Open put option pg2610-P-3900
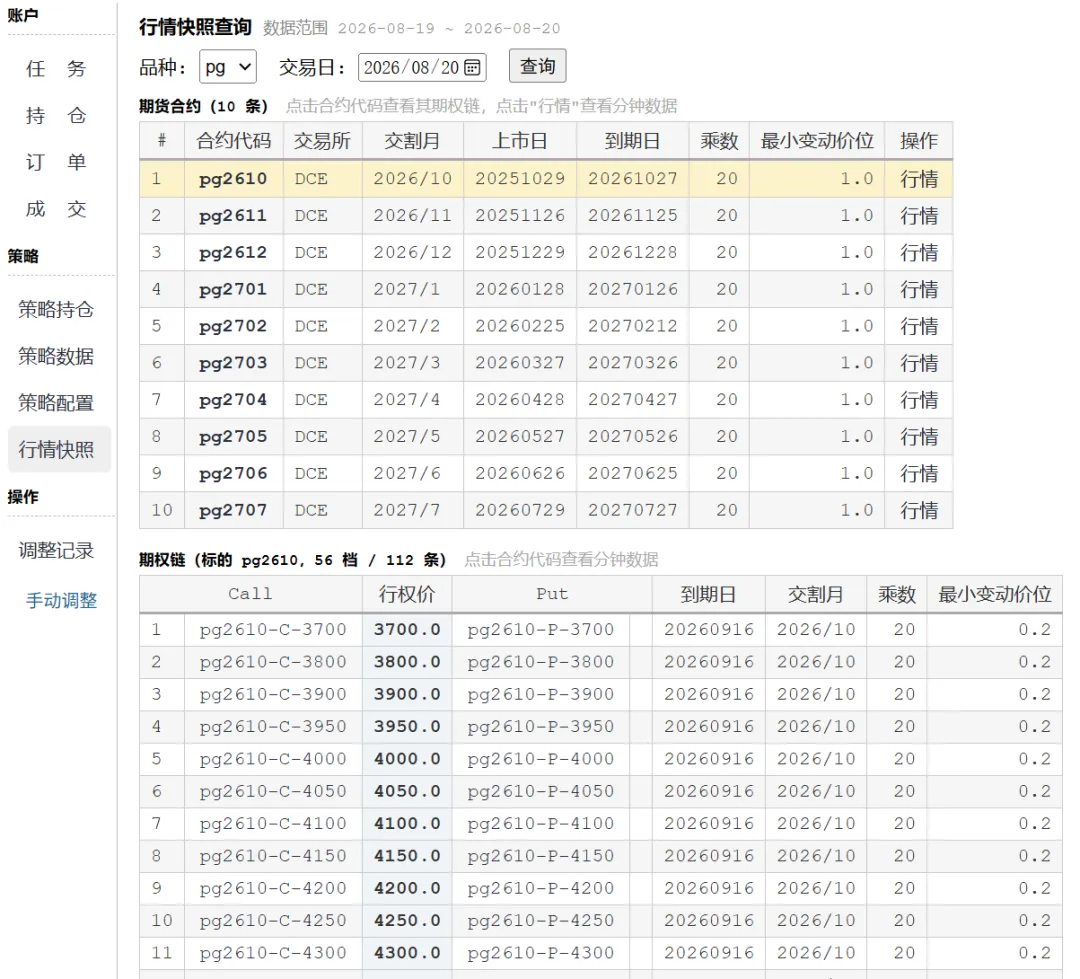 (541, 694)
